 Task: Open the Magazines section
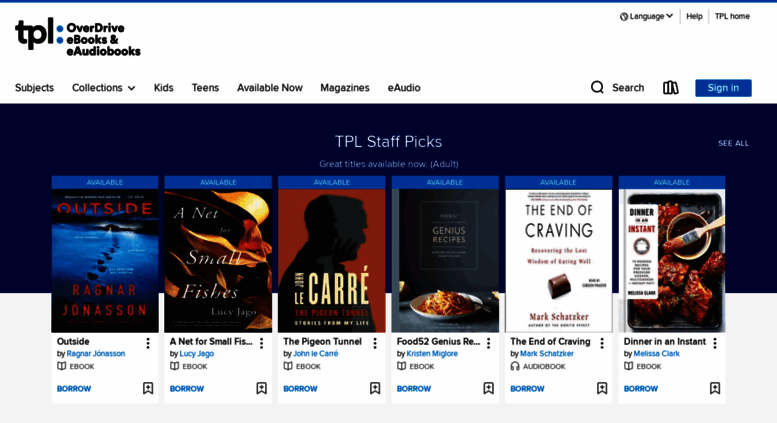(x=345, y=88)
